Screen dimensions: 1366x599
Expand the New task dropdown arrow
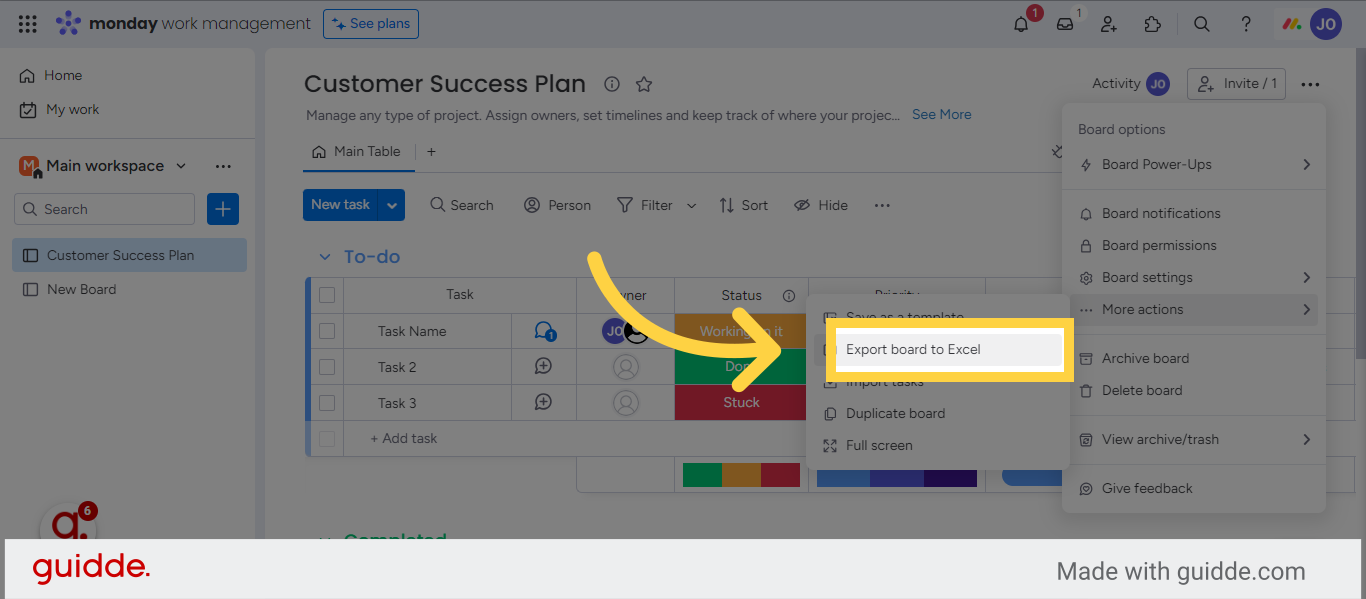click(392, 205)
